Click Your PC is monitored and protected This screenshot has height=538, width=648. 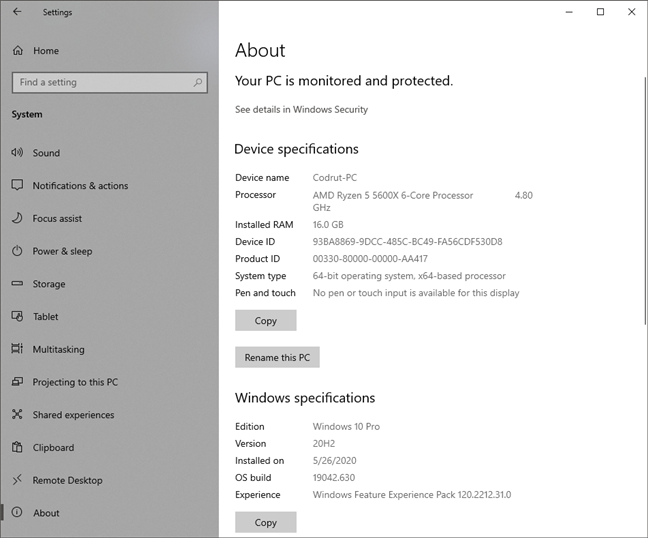pyautogui.click(x=344, y=81)
